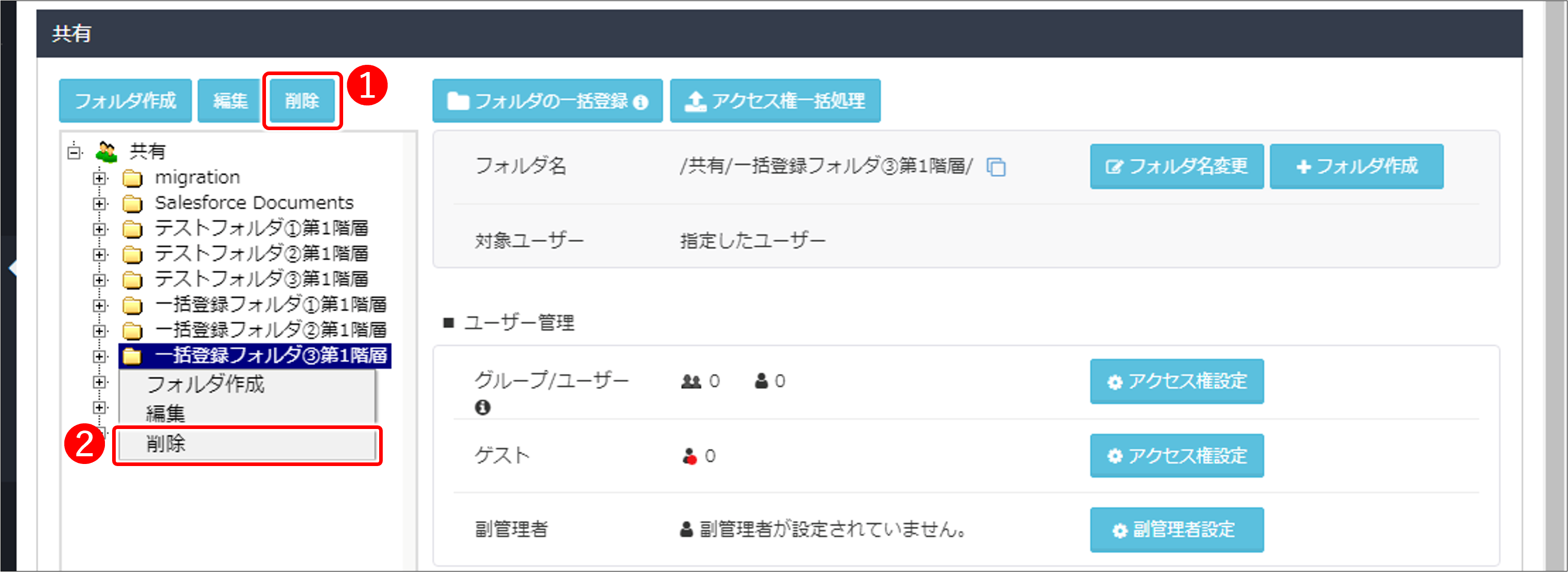Click the info icon on フォルダの一括登録
Screen dimensions: 1568x572
640,102
